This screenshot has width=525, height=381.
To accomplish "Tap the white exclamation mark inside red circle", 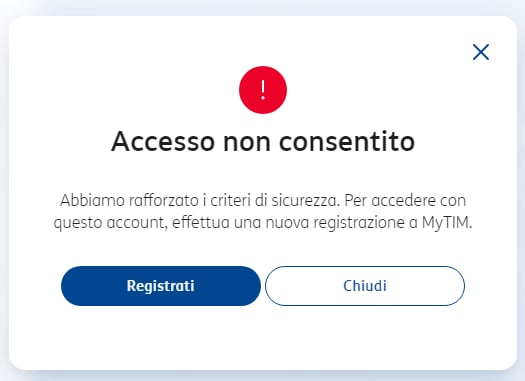I will (263, 90).
